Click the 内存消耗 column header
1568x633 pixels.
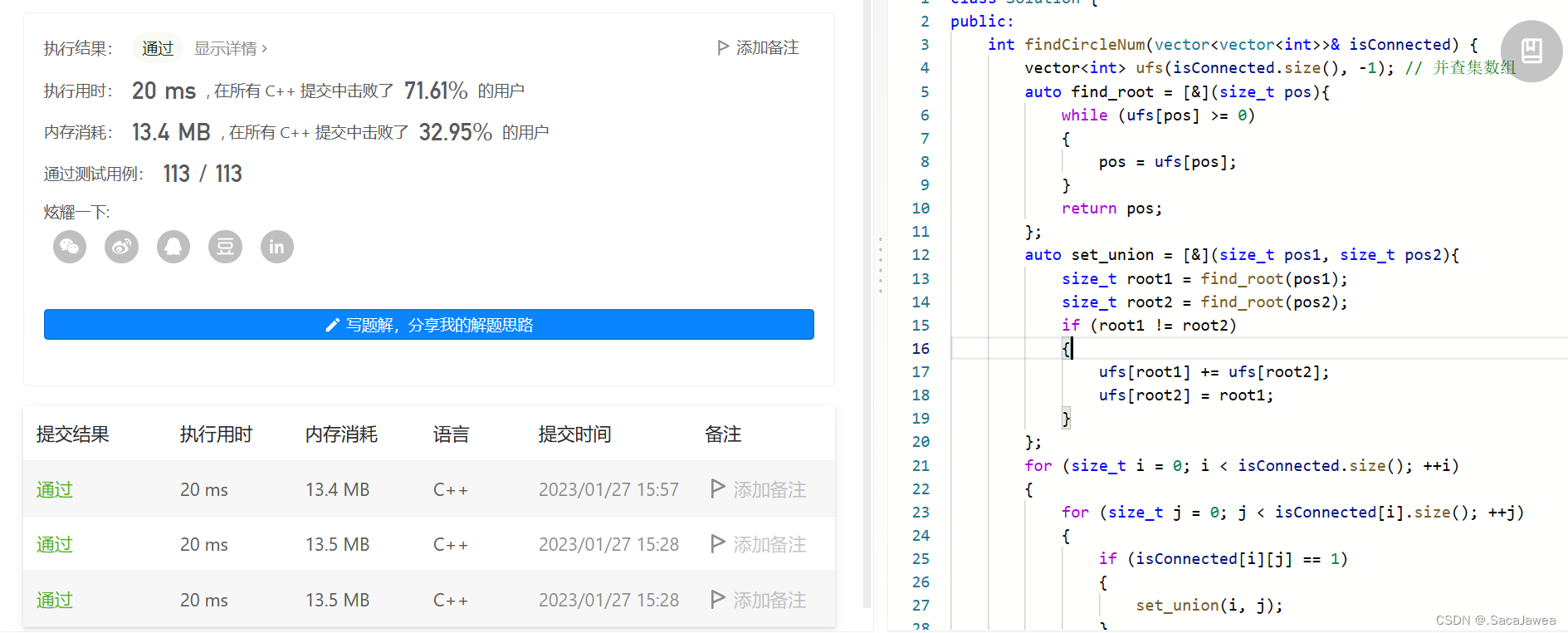[x=341, y=434]
